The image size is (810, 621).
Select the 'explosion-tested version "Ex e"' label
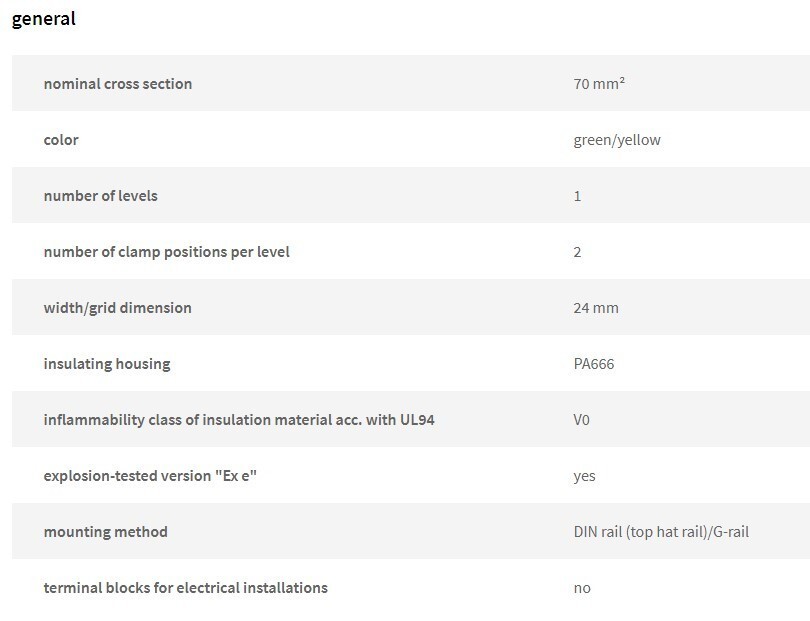click(150, 476)
